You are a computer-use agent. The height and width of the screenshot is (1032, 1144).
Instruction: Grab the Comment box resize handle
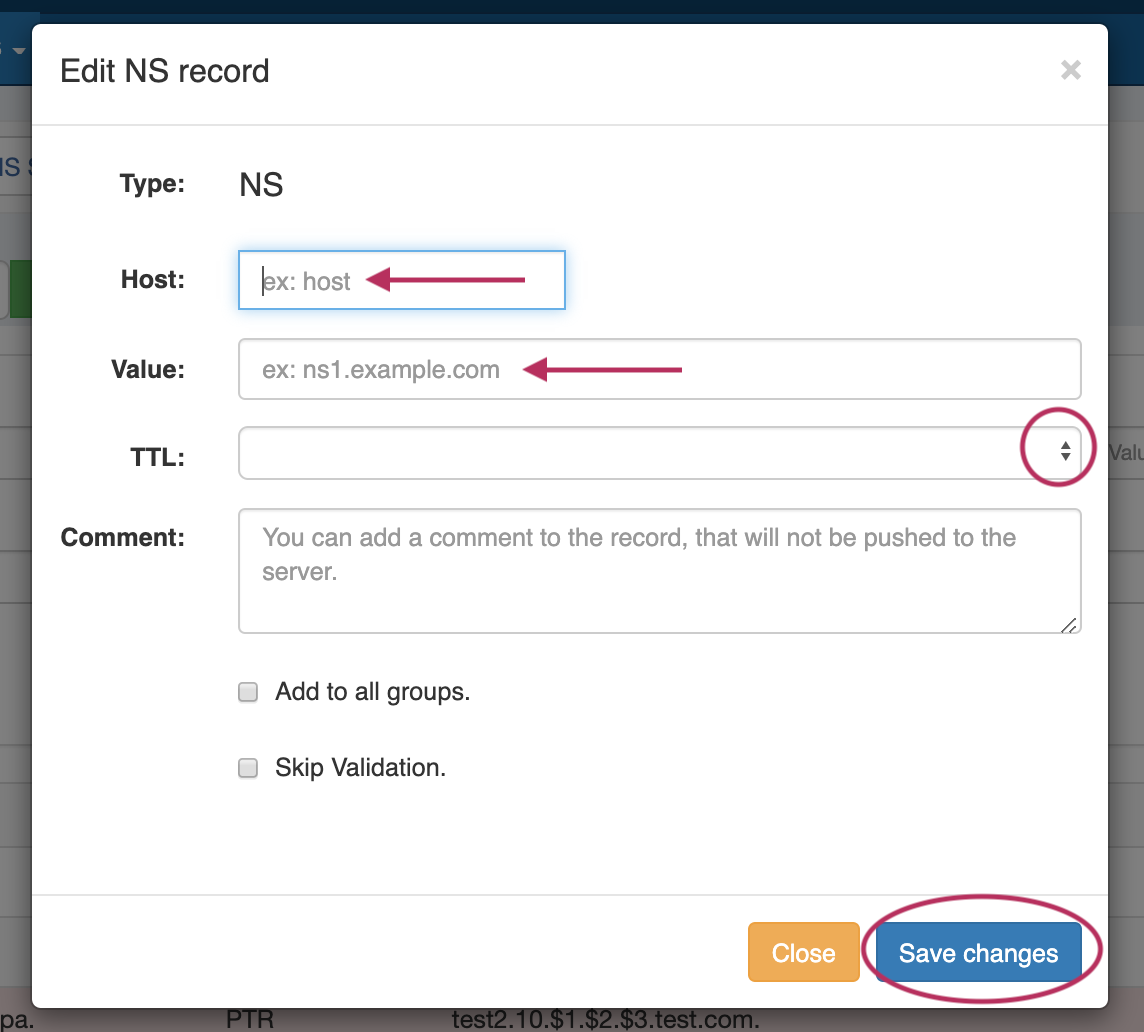click(1069, 624)
